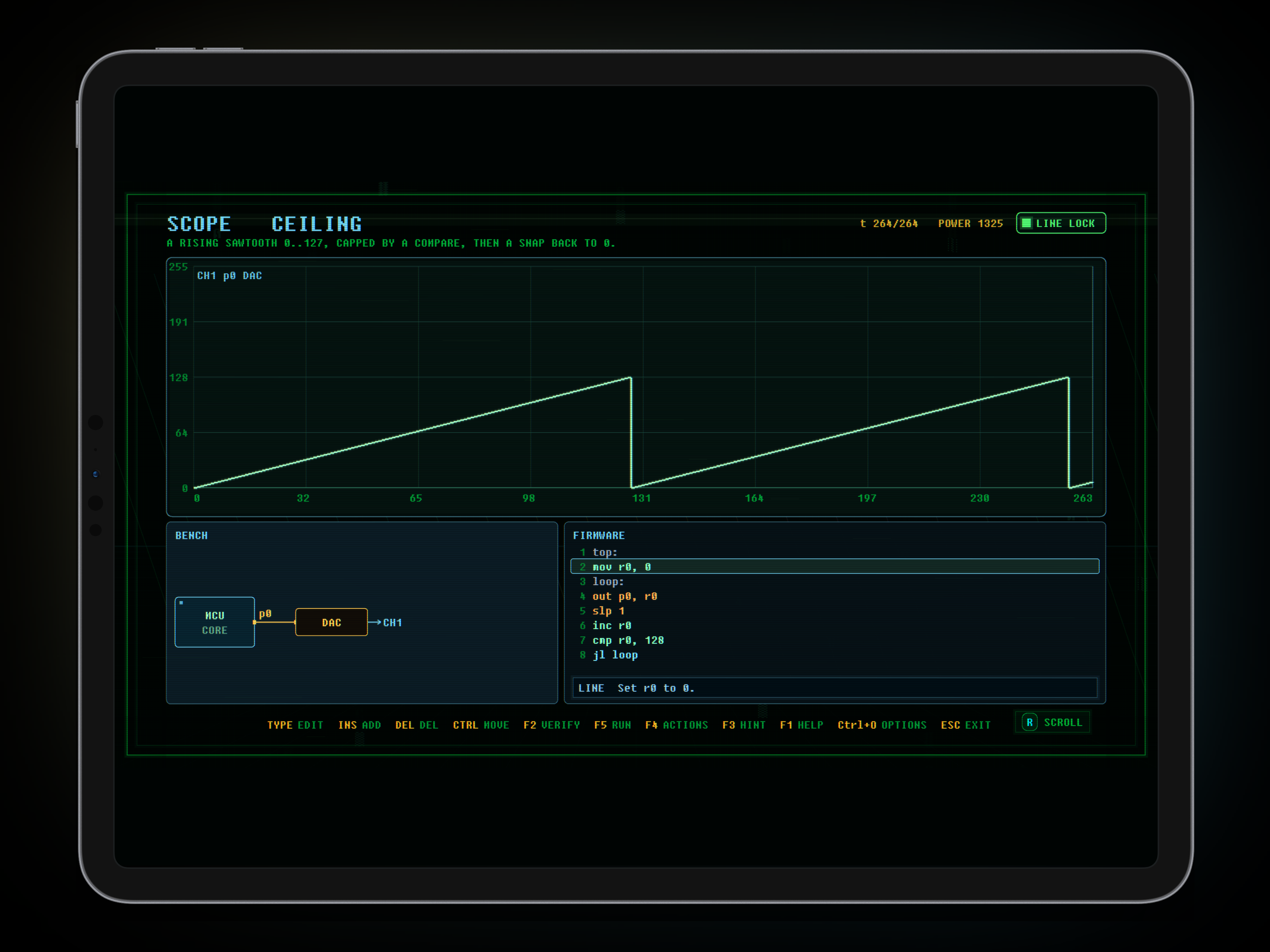This screenshot has height=952, width=1270.
Task: Click the x-axis tick label 164
Action: [754, 498]
